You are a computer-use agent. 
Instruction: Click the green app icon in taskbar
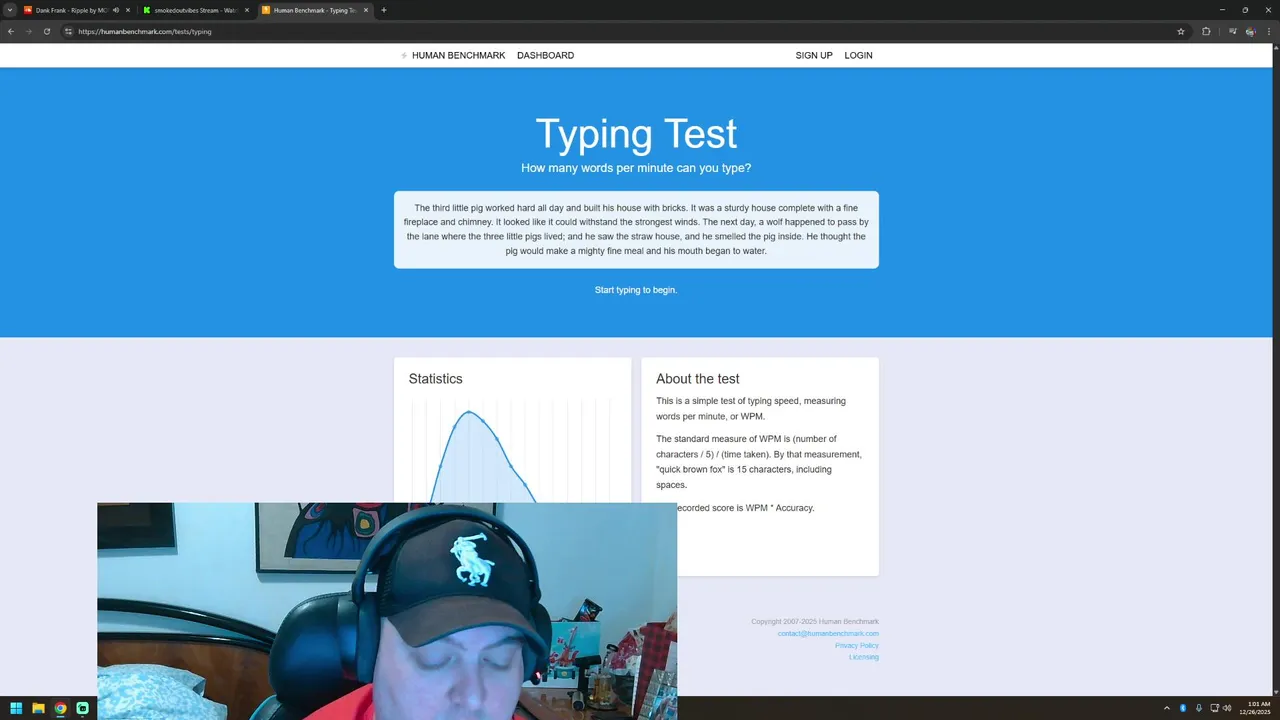coord(82,708)
